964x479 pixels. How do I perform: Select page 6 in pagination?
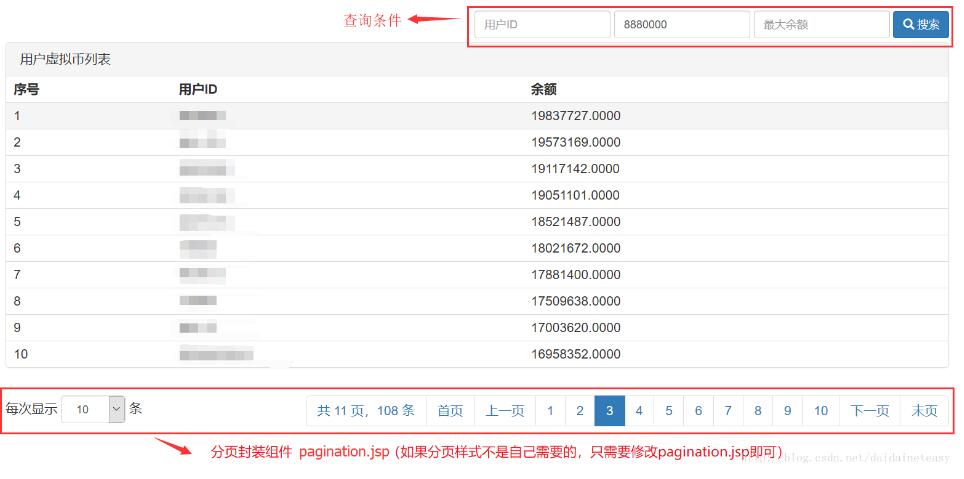698,410
